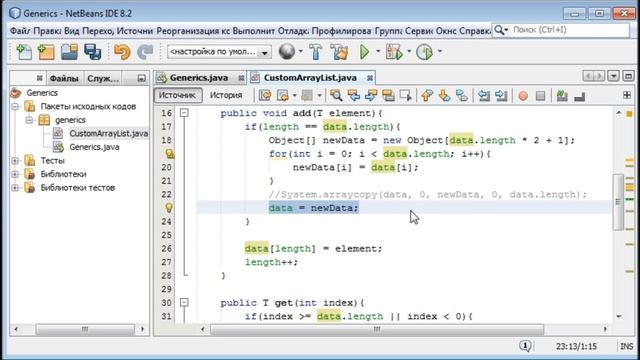This screenshot has height=360, width=640.
Task: Click the notifications icon in the status bar
Action: [525, 346]
